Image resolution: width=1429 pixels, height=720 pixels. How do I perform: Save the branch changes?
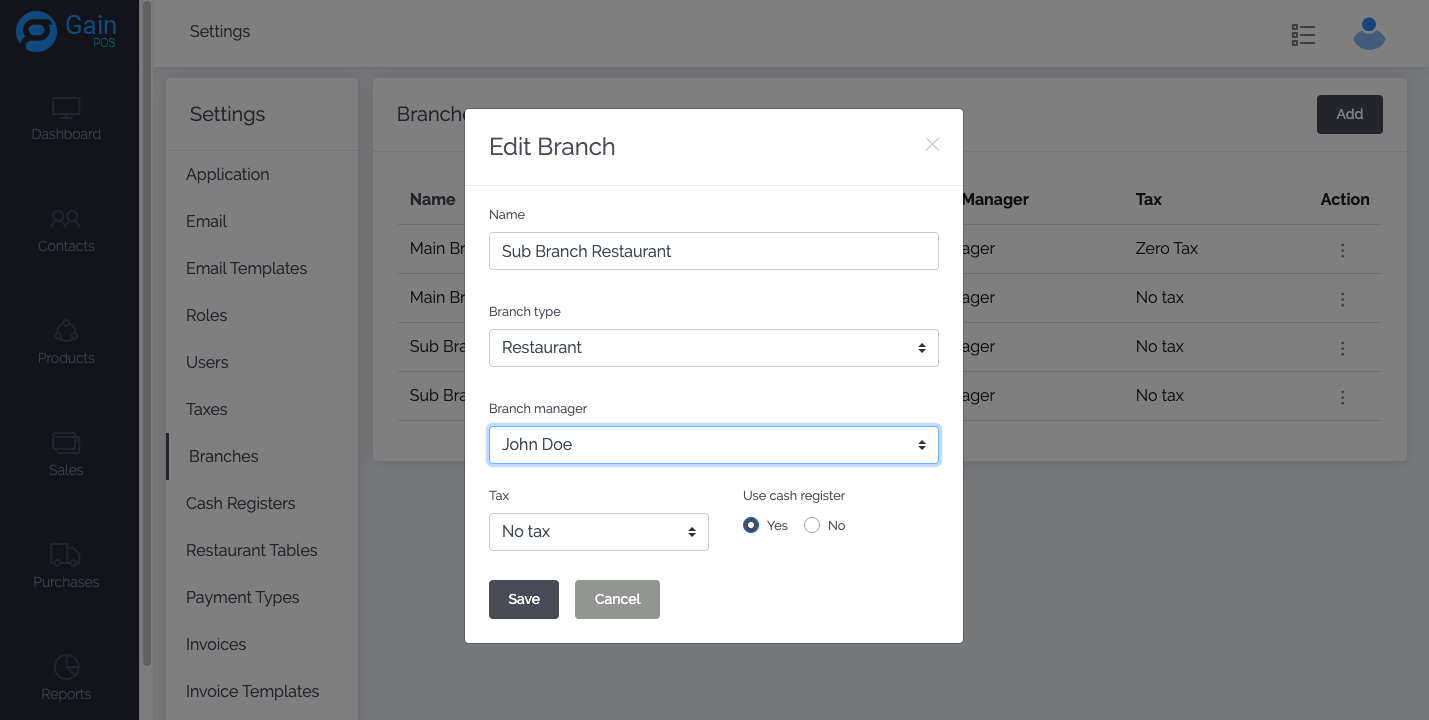coord(523,599)
